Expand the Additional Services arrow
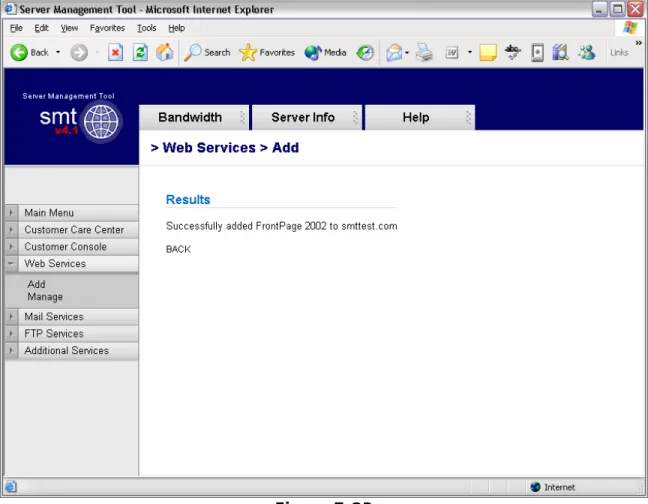The image size is (648, 504). [12, 351]
